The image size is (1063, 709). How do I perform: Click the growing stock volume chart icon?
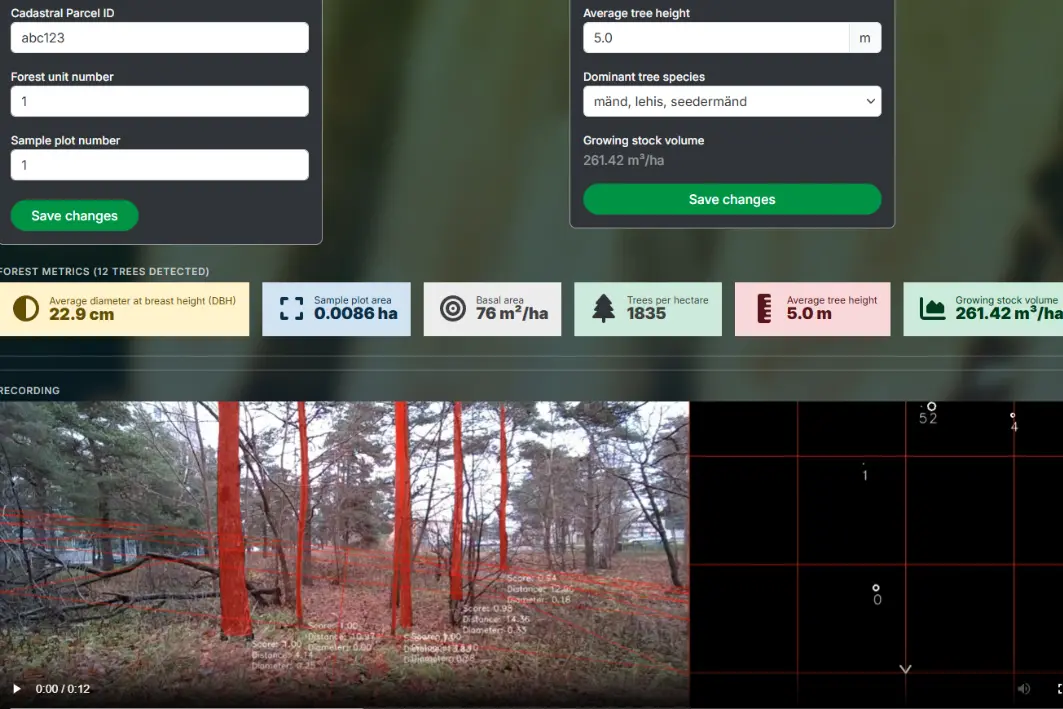[932, 309]
